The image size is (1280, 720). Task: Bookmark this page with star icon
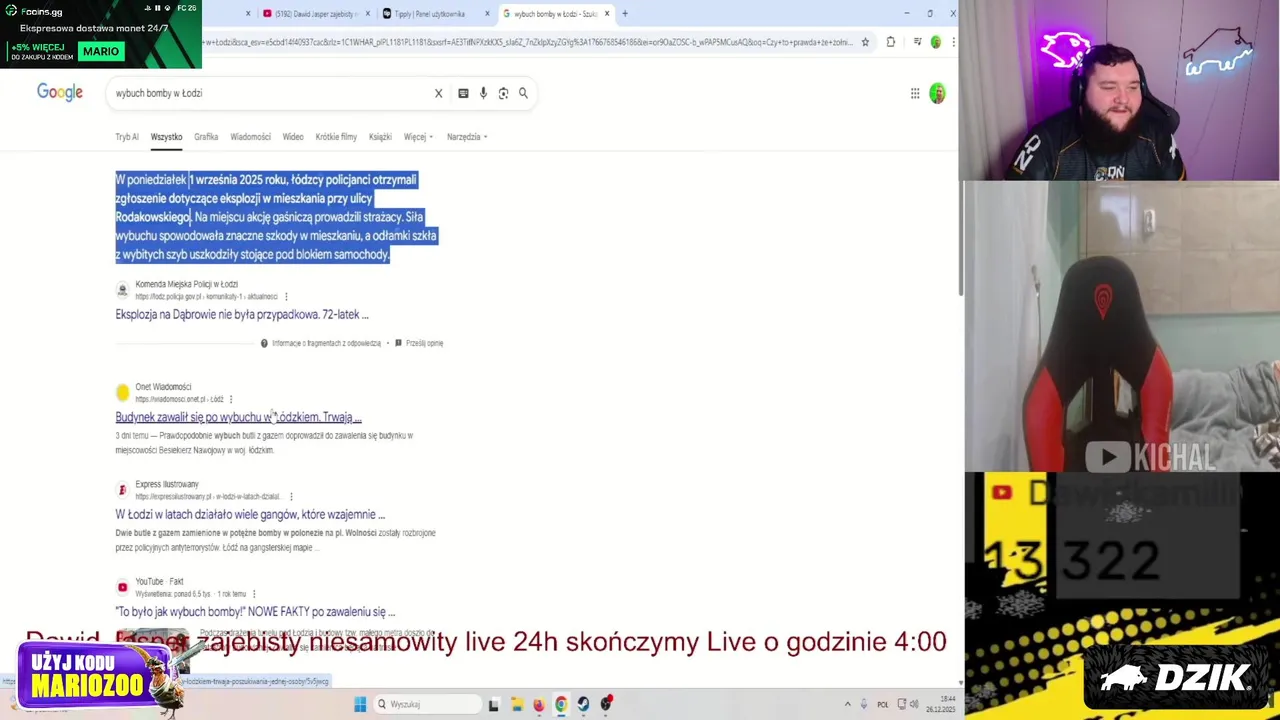864,42
